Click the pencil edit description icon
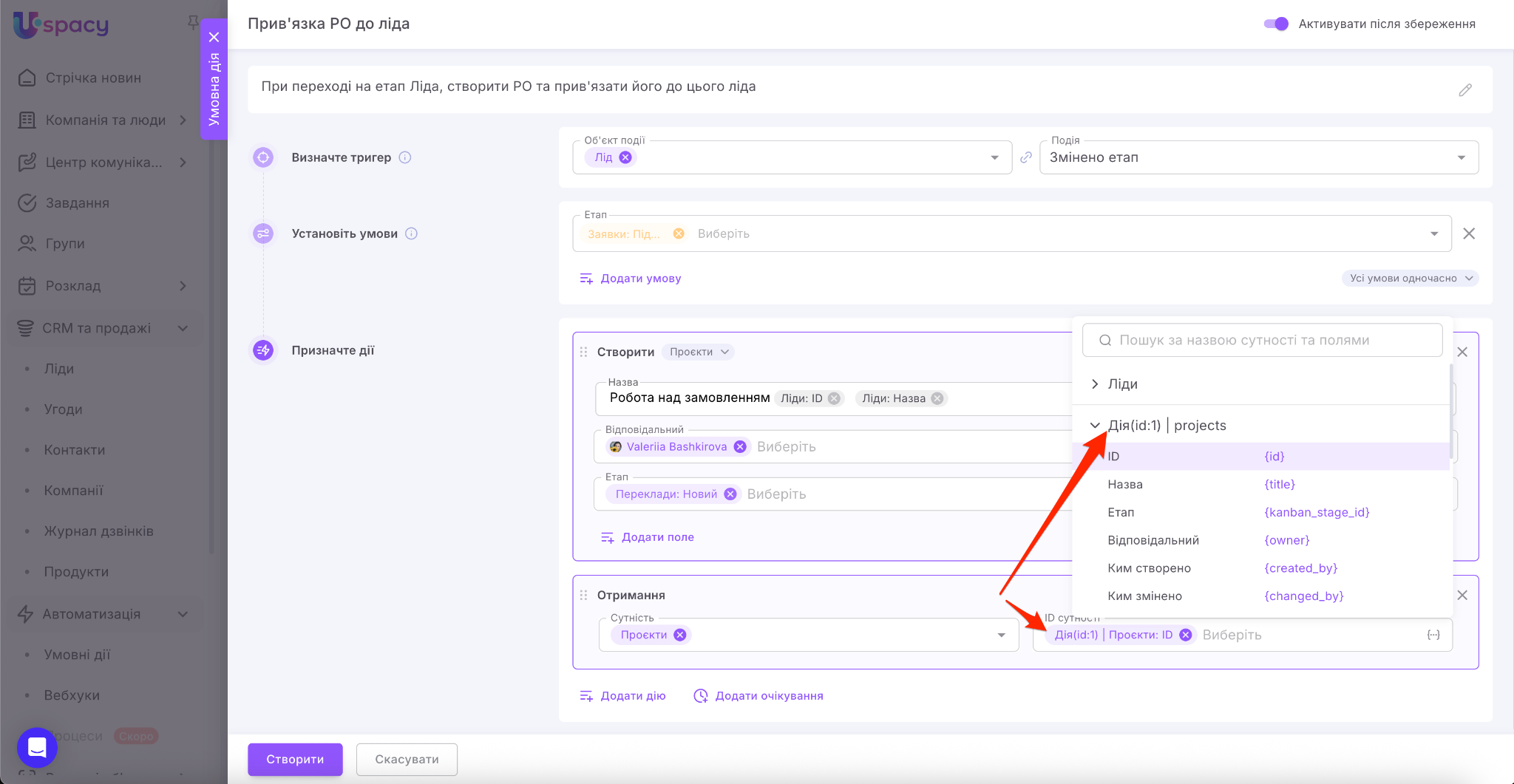 tap(1464, 90)
